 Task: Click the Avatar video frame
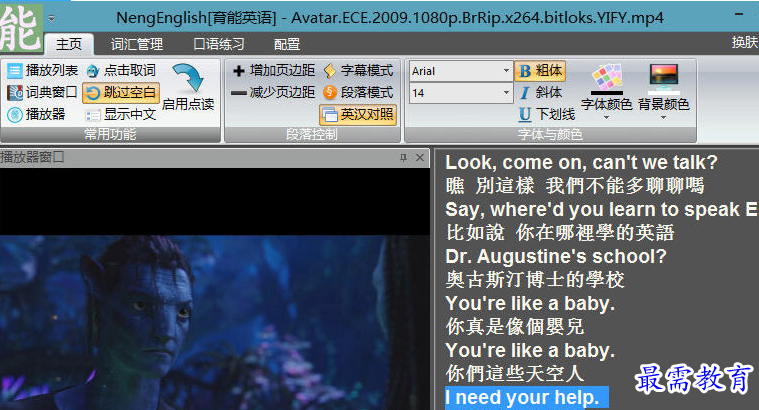tap(214, 322)
